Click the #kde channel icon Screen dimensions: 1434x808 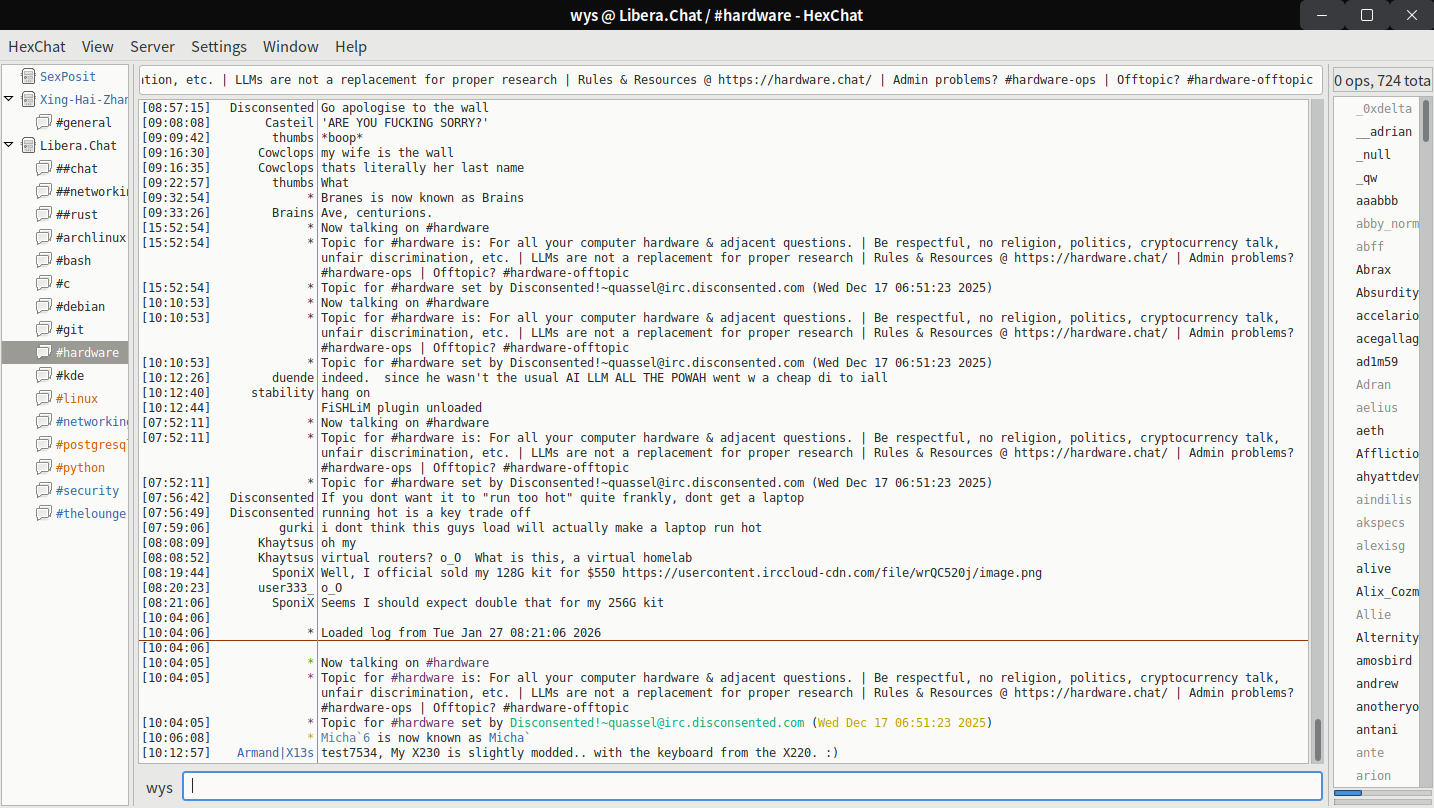[43, 375]
